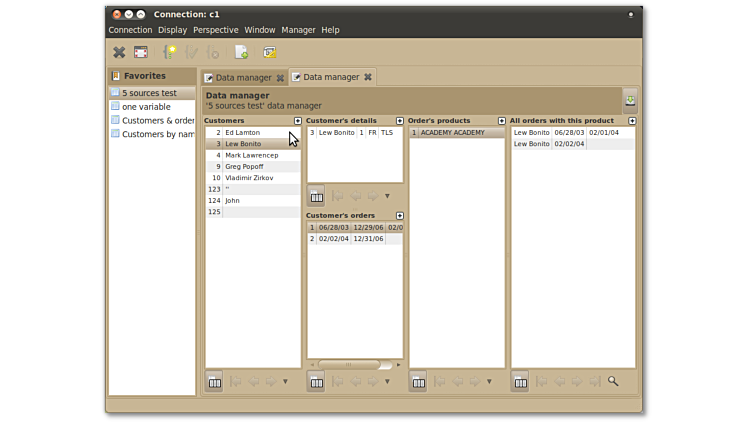Viewport: 752px width, 423px height.
Task: Expand the Customers panel with plus button
Action: [x=297, y=121]
